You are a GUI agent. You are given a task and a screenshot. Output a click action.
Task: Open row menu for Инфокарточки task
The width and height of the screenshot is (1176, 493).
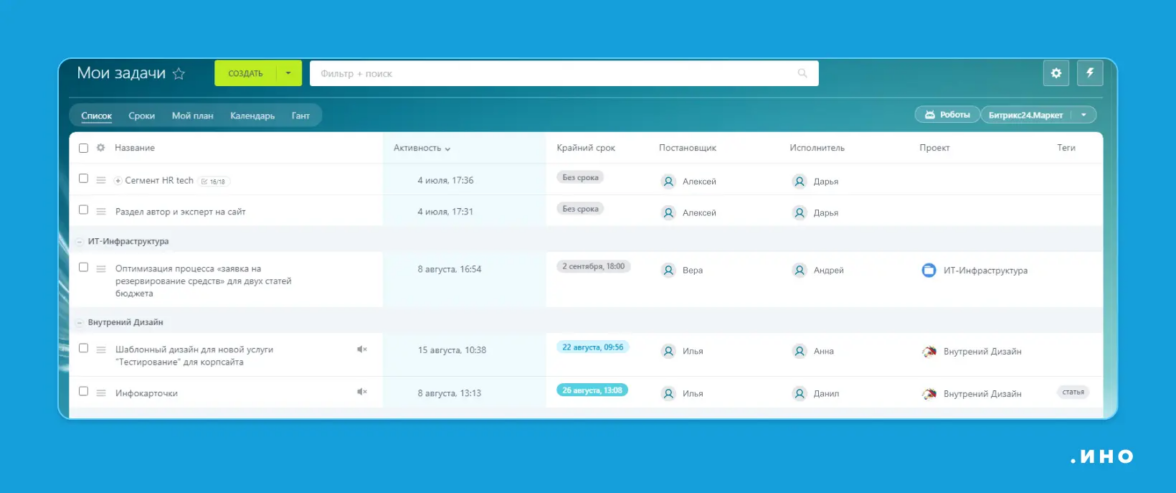(101, 392)
